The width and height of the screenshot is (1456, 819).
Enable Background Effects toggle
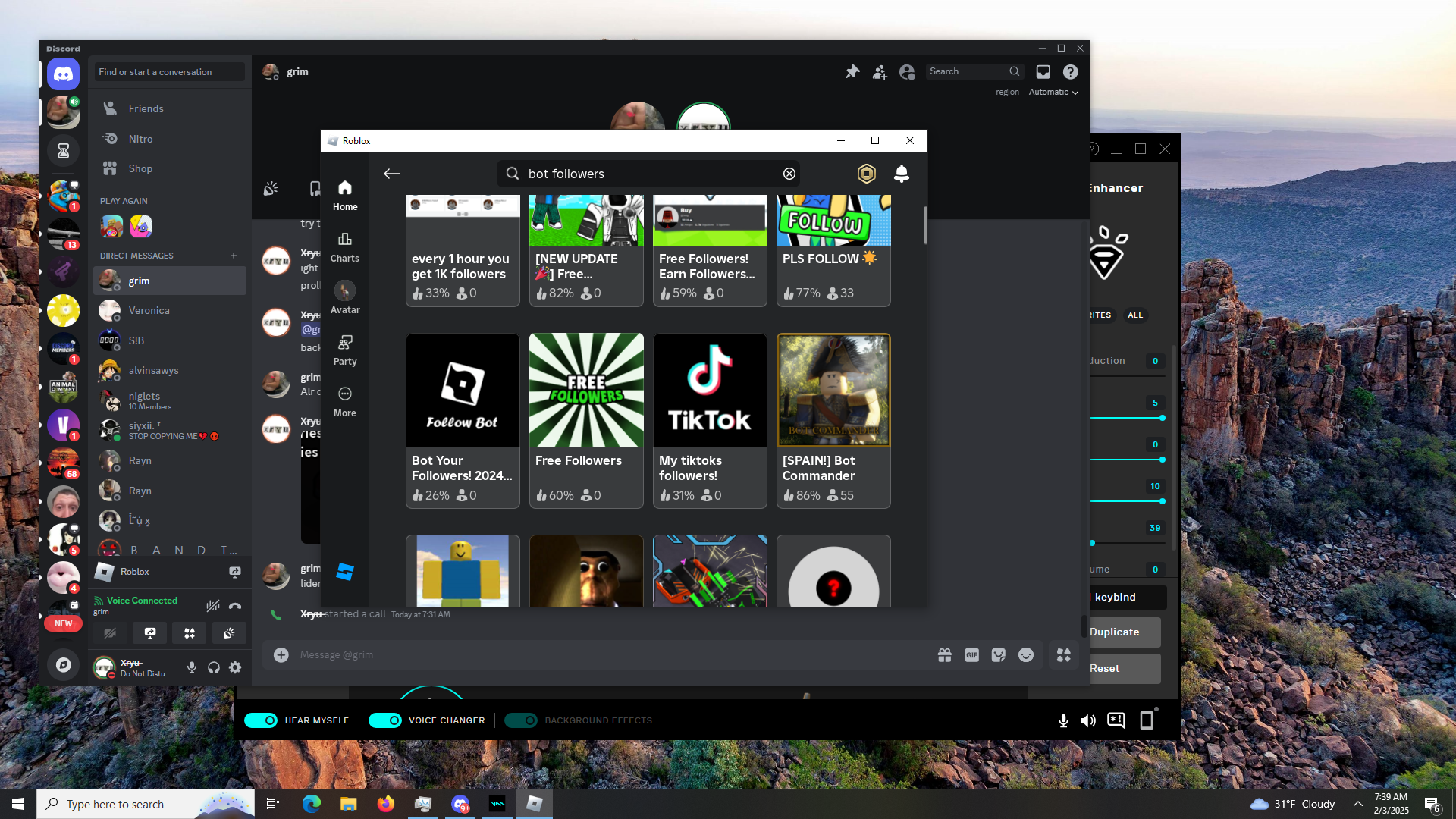tap(521, 720)
